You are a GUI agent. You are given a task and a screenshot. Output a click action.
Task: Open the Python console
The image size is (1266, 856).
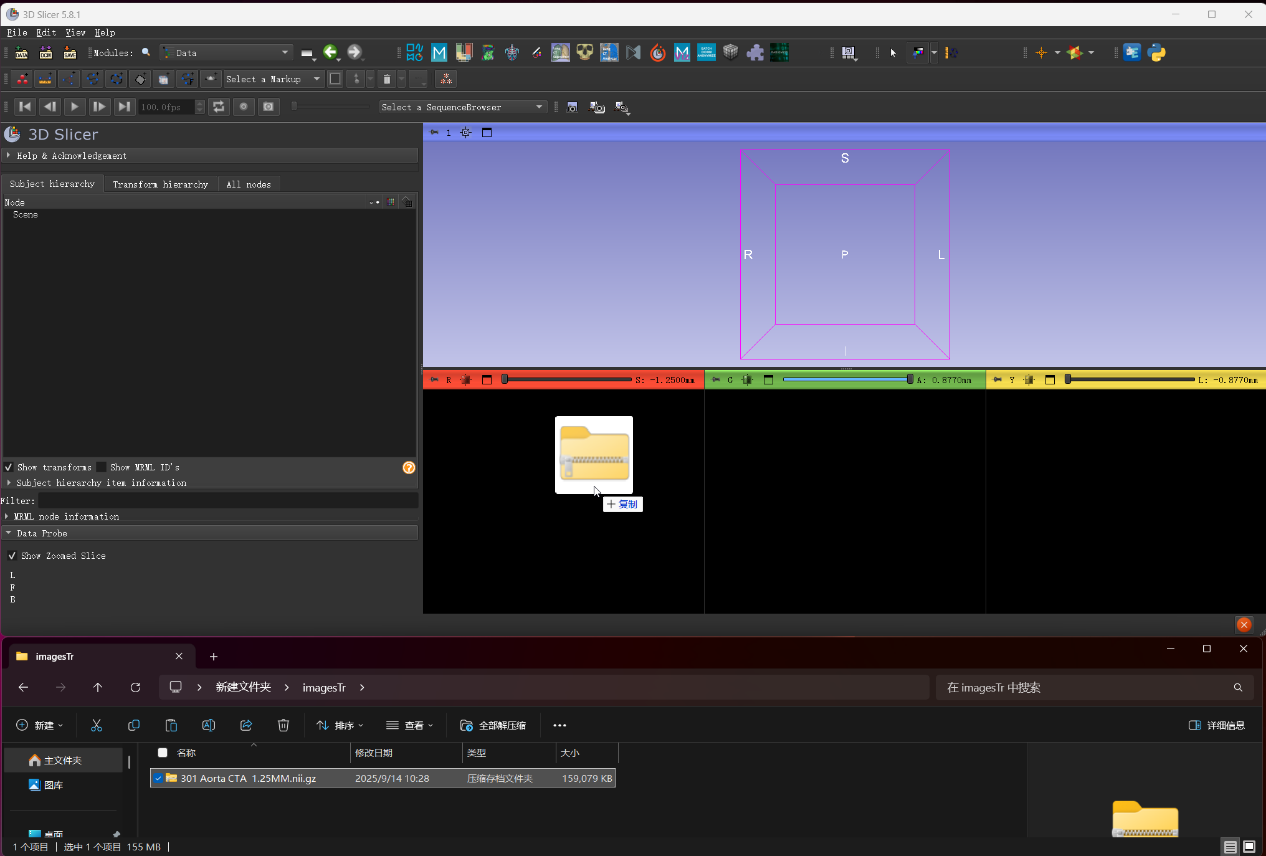click(x=1157, y=53)
